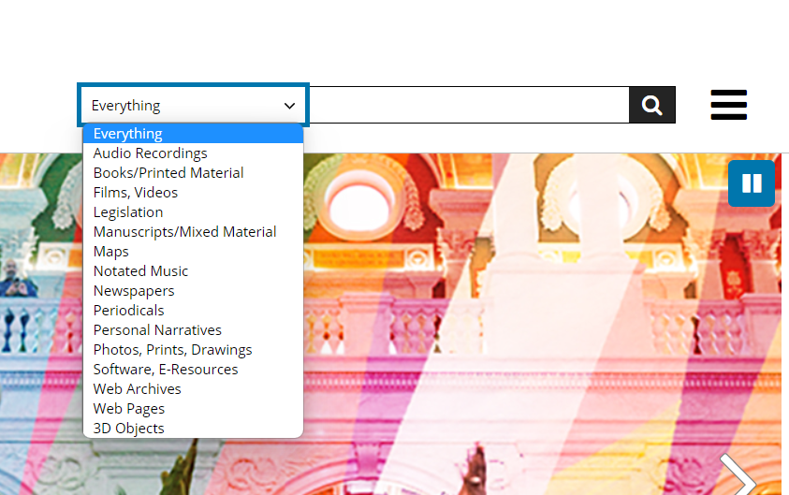
Task: Select Books/Printed Material option
Action: 193,173
